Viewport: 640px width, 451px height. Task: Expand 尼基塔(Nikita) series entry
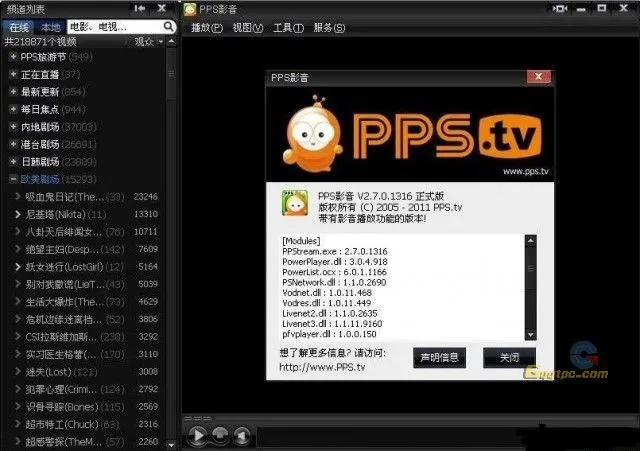coord(18,214)
